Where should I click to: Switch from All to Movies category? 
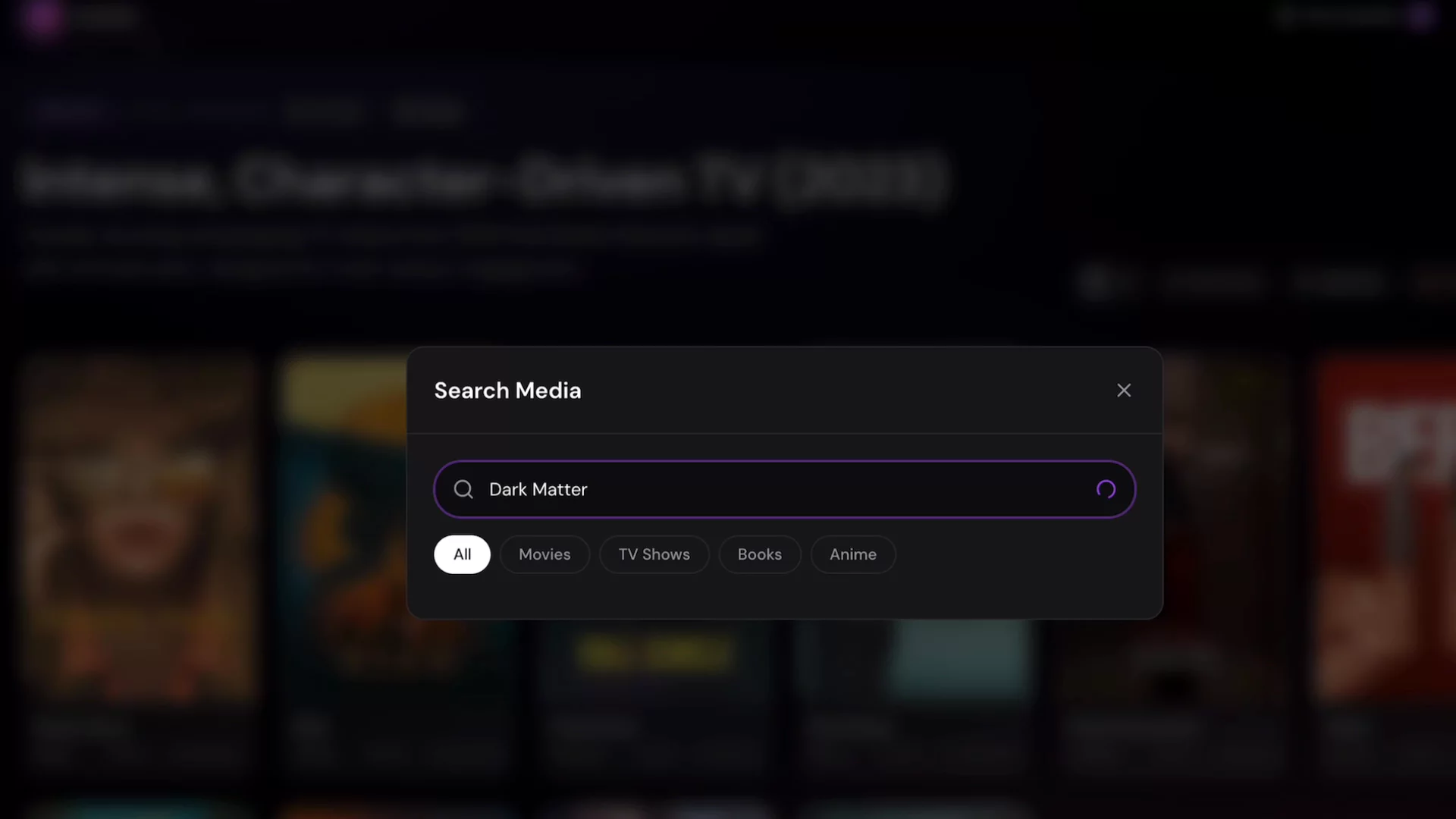(x=544, y=554)
